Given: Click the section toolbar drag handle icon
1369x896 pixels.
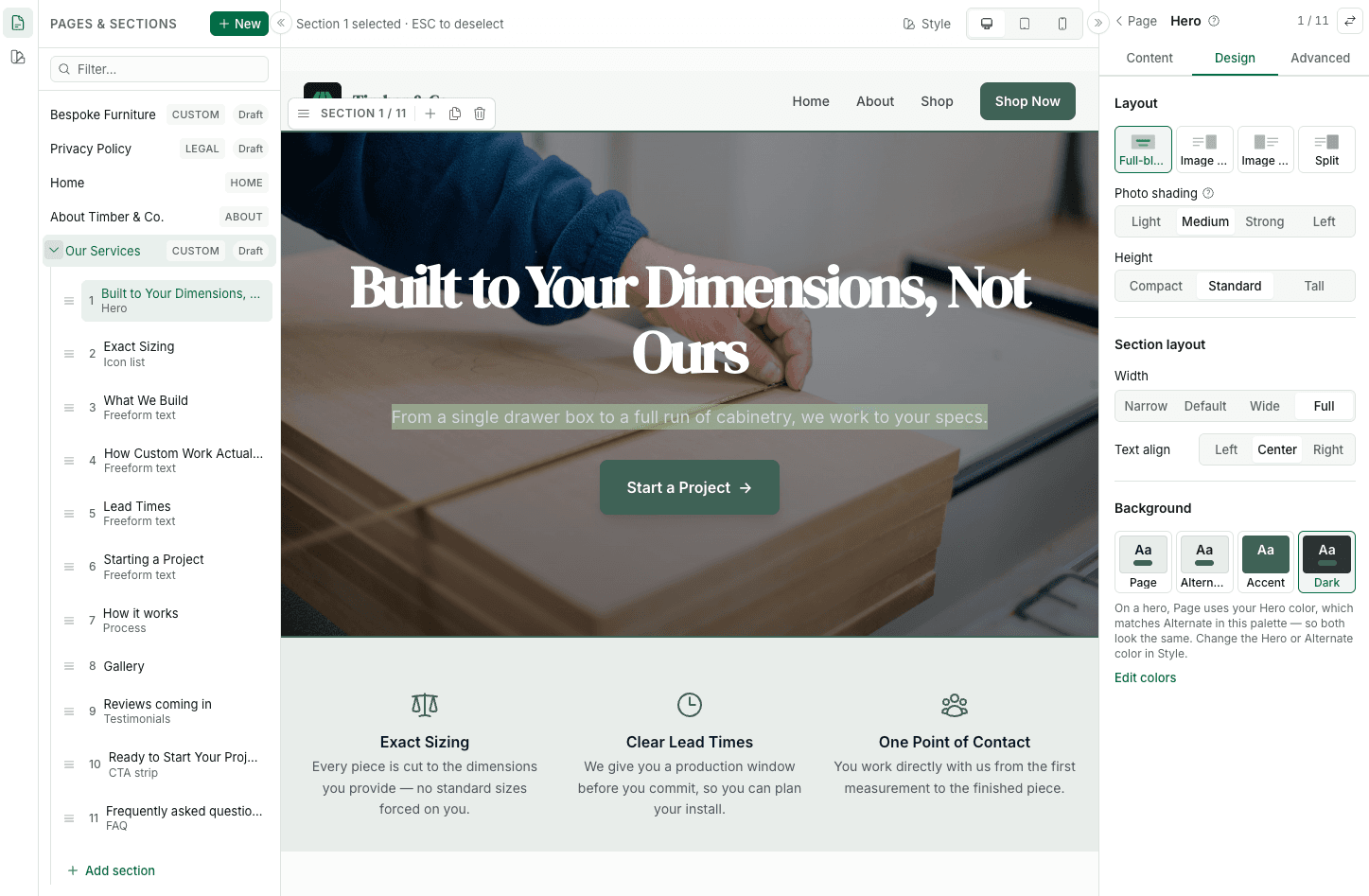Looking at the screenshot, I should 304,114.
